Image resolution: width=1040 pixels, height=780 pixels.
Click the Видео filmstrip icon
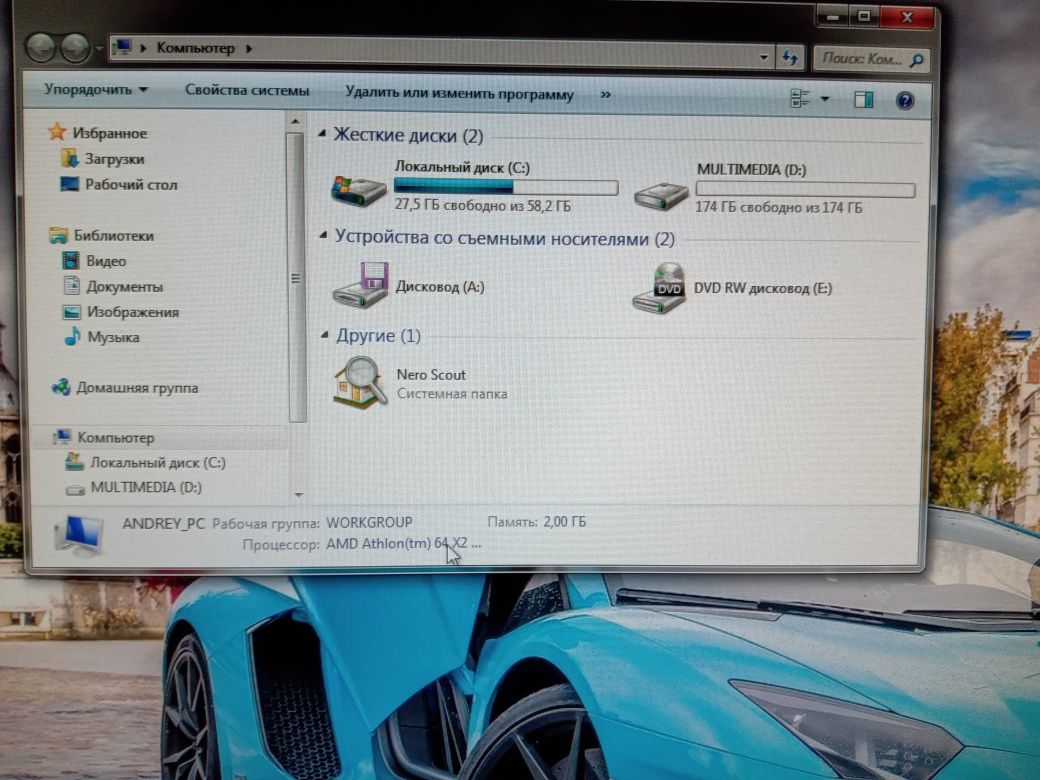pos(70,260)
